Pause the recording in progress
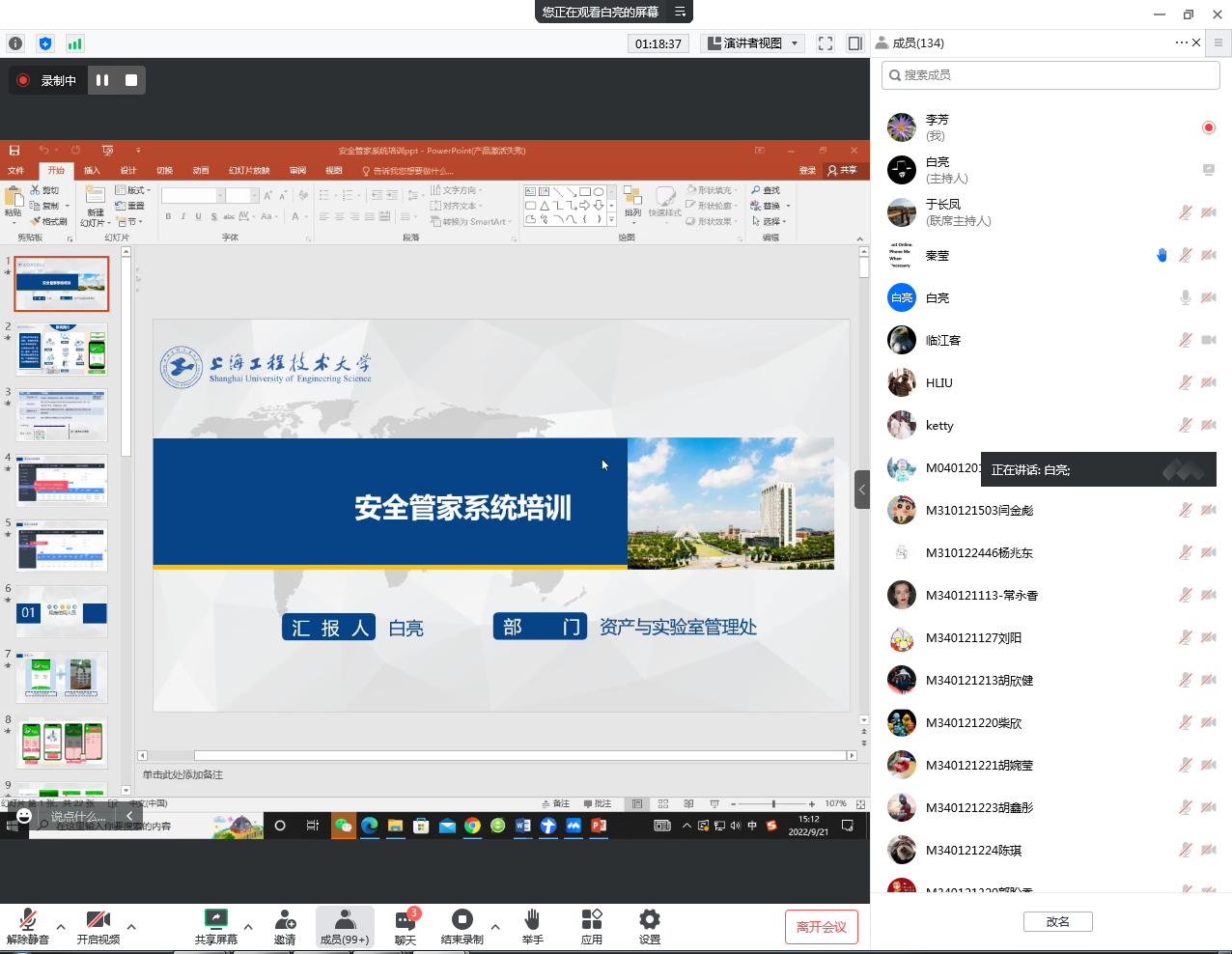 (x=102, y=80)
